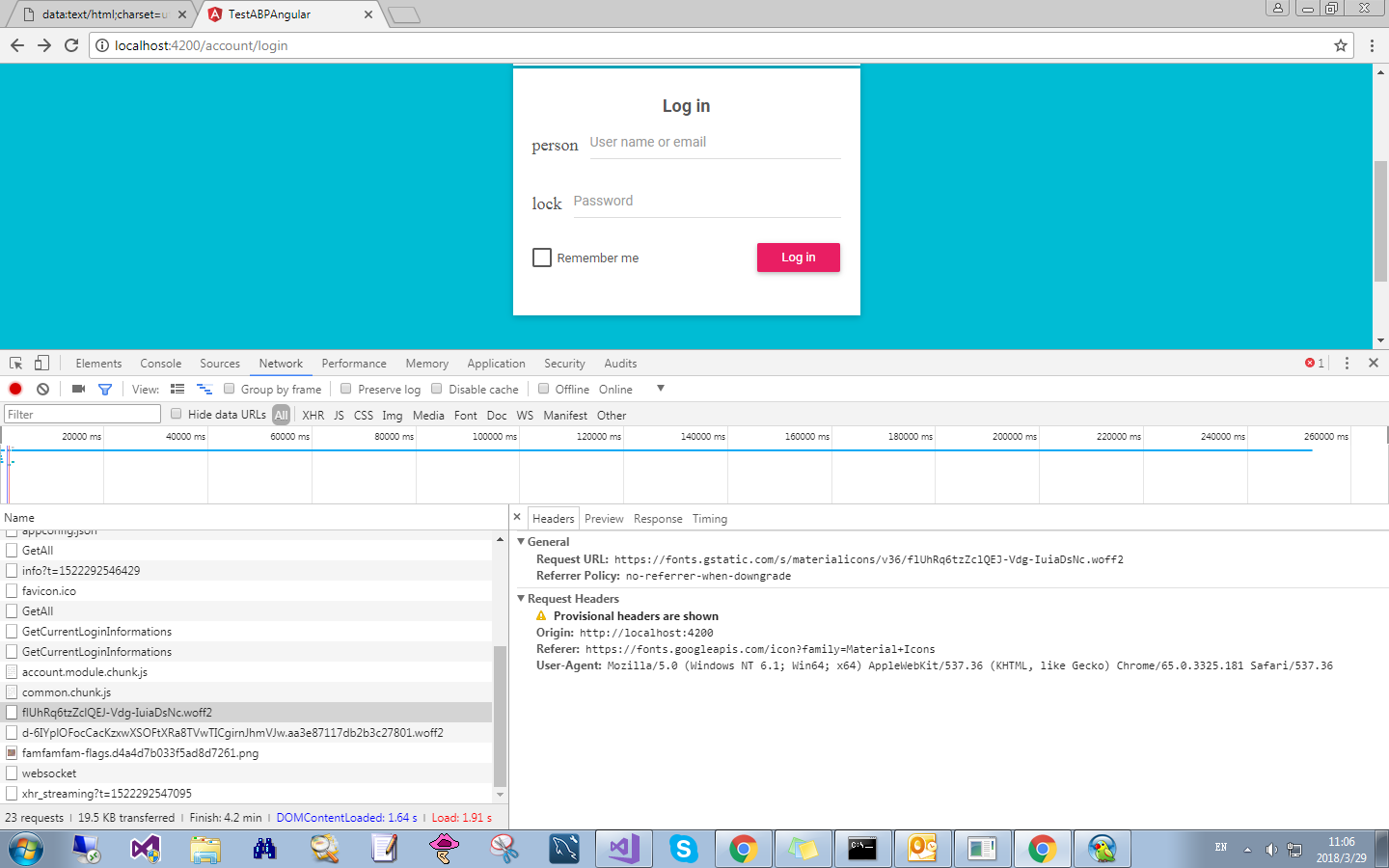Open Skype from the taskbar
Image resolution: width=1389 pixels, height=868 pixels.
pos(684,849)
